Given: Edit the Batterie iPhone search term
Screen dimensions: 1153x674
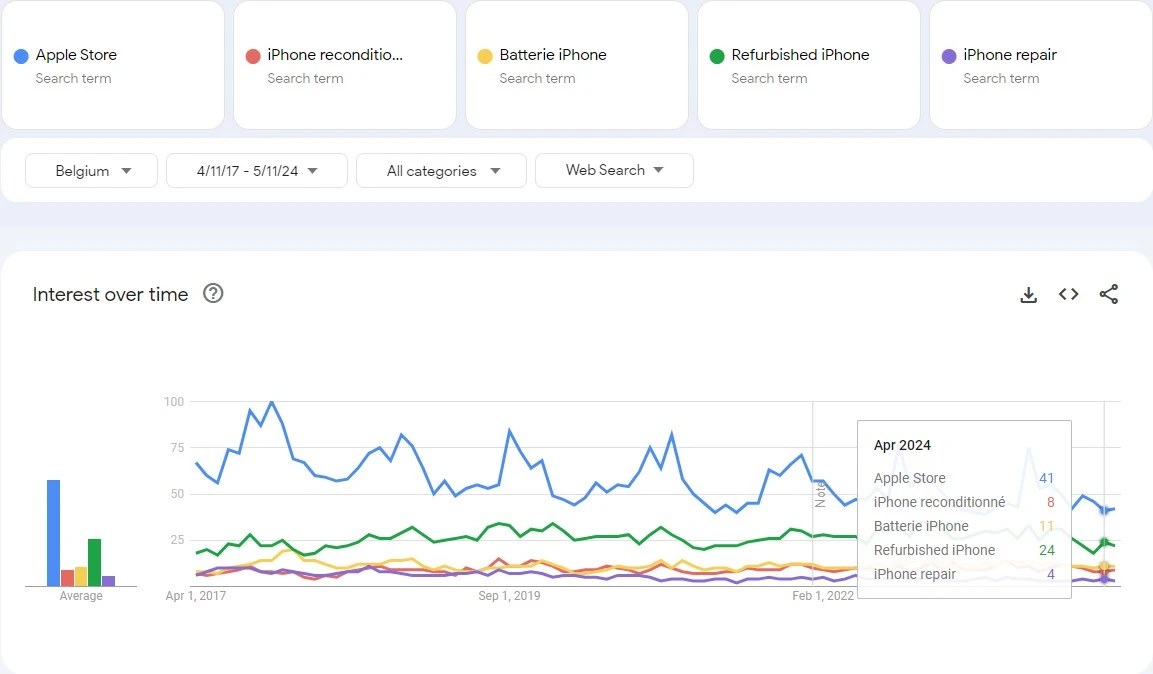Looking at the screenshot, I should click(x=553, y=55).
